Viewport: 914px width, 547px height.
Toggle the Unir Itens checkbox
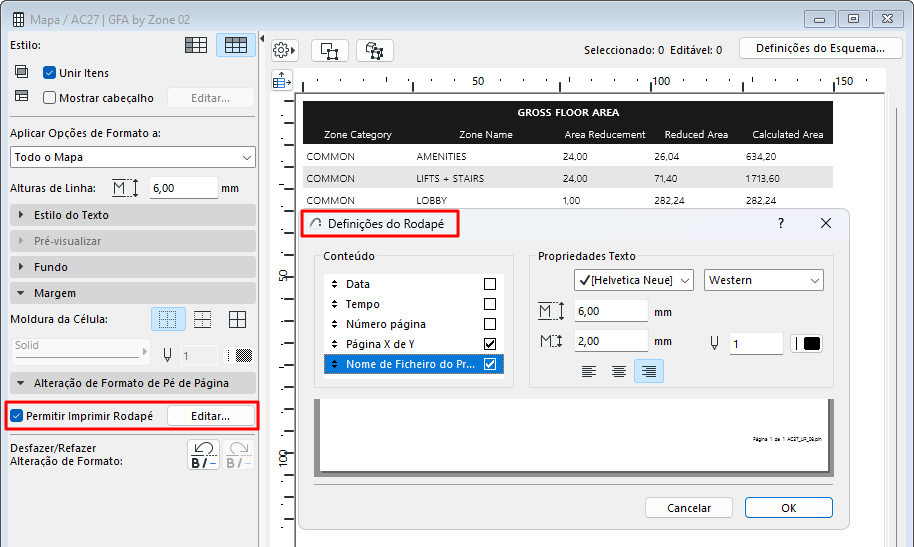(50, 73)
